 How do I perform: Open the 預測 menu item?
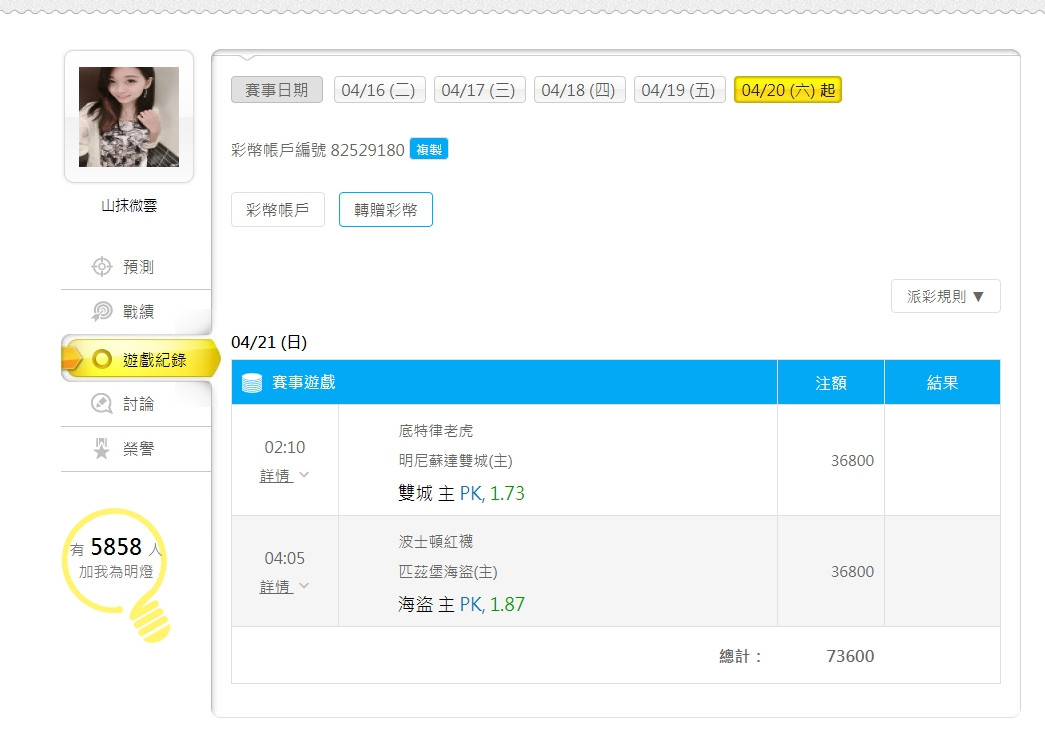[136, 267]
